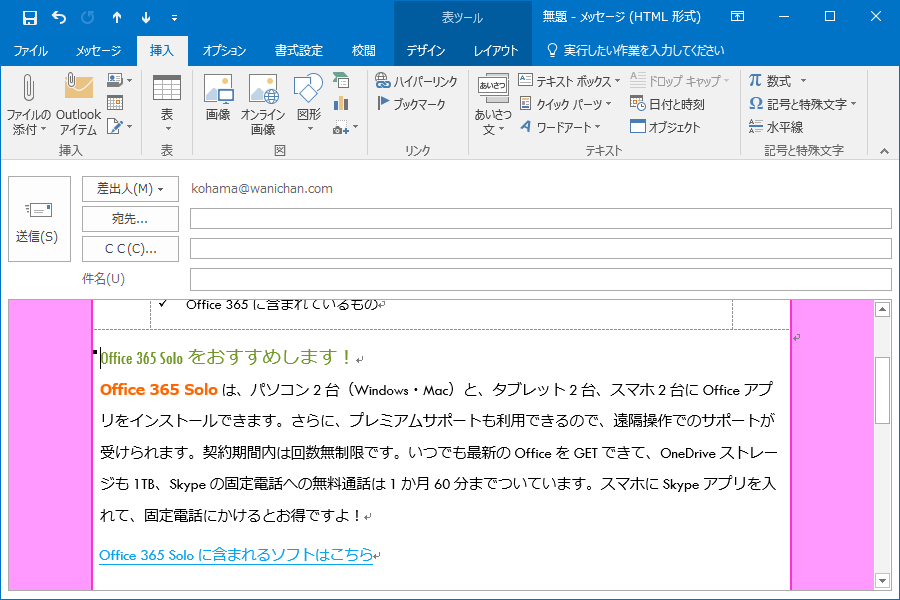Collapse the ribbon with the chevron
Image resolution: width=900 pixels, height=600 pixels.
tap(885, 151)
